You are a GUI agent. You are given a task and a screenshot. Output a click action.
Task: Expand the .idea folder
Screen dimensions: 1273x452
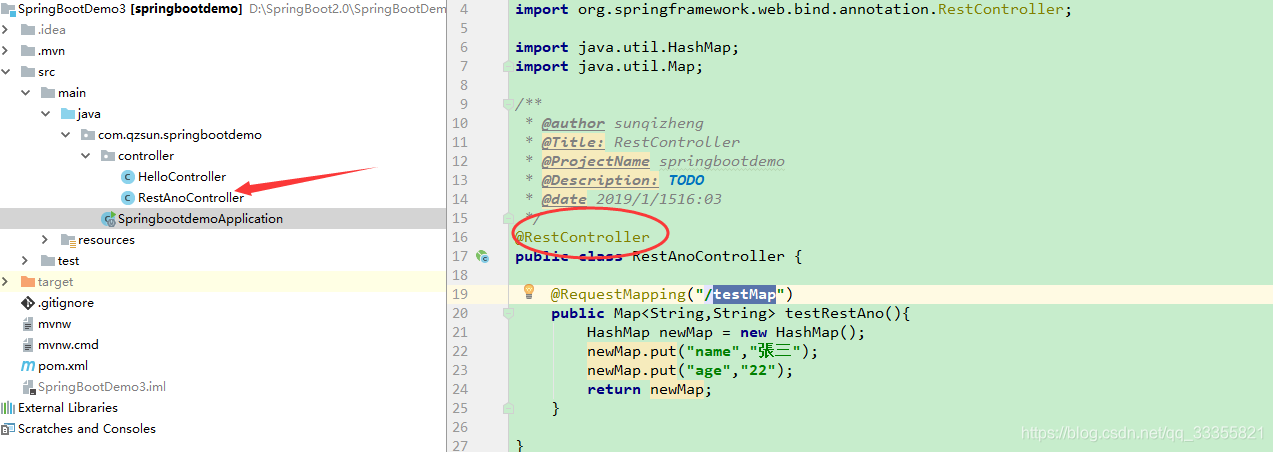6,30
